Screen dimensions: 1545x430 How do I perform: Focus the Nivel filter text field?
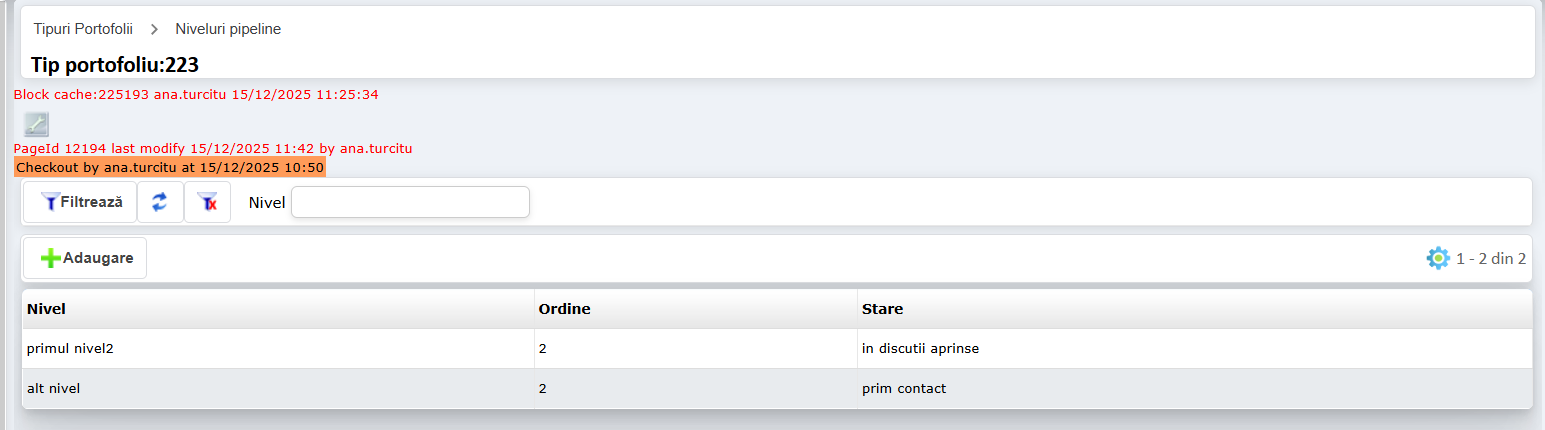[410, 202]
